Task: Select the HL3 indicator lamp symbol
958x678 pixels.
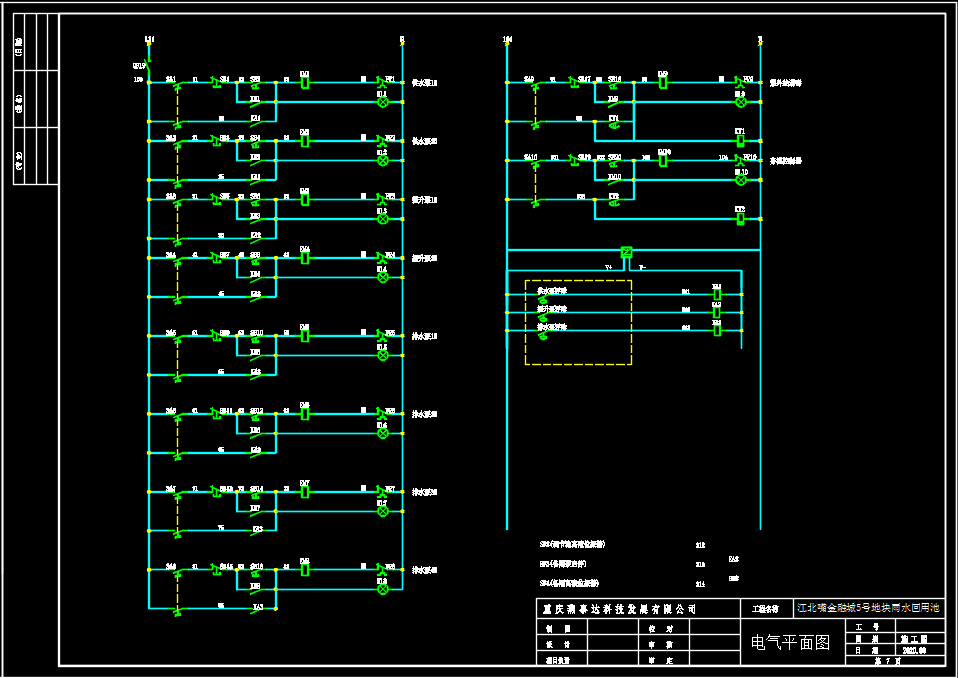Action: tap(383, 219)
